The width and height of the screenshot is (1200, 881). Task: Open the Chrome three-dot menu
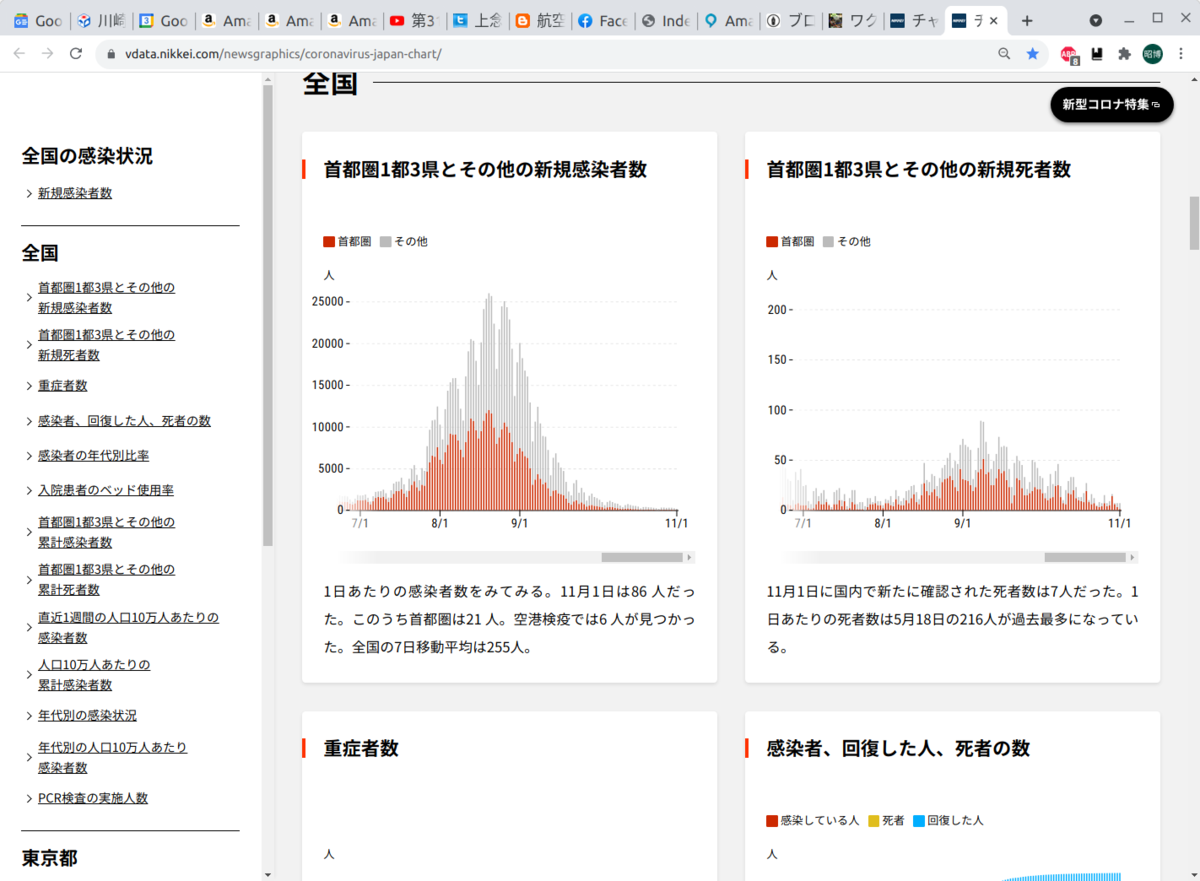[1181, 54]
